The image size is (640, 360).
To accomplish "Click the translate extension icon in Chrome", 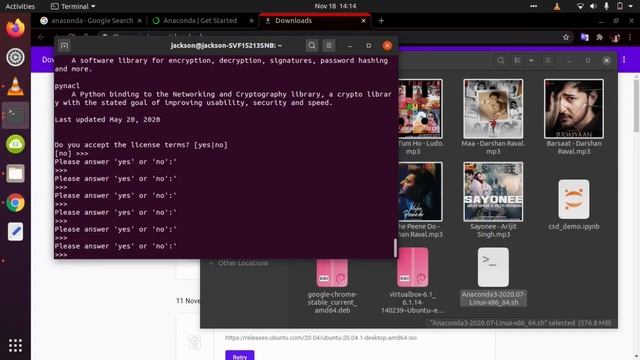I will (584, 37).
